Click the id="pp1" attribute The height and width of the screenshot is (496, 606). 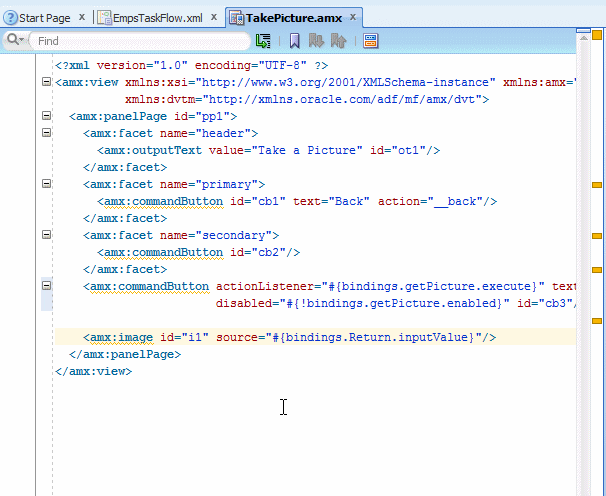pyautogui.click(x=202, y=116)
